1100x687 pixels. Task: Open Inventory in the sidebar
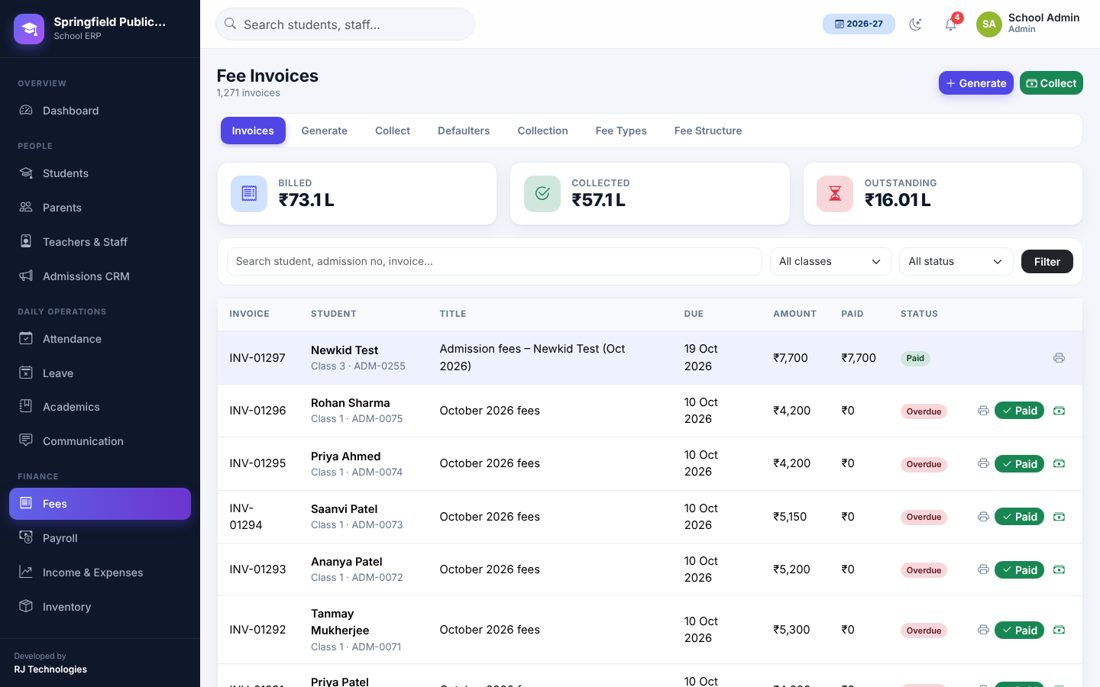coord(100,606)
